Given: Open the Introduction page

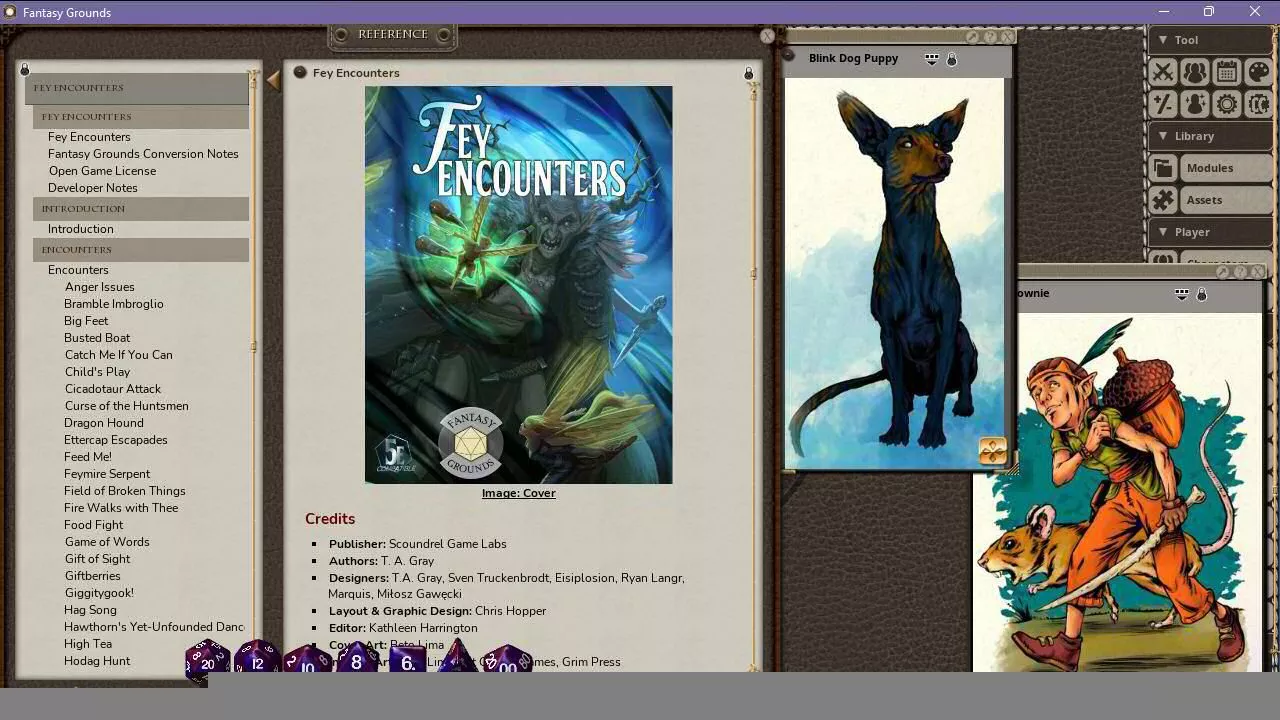Looking at the screenshot, I should coord(81,229).
